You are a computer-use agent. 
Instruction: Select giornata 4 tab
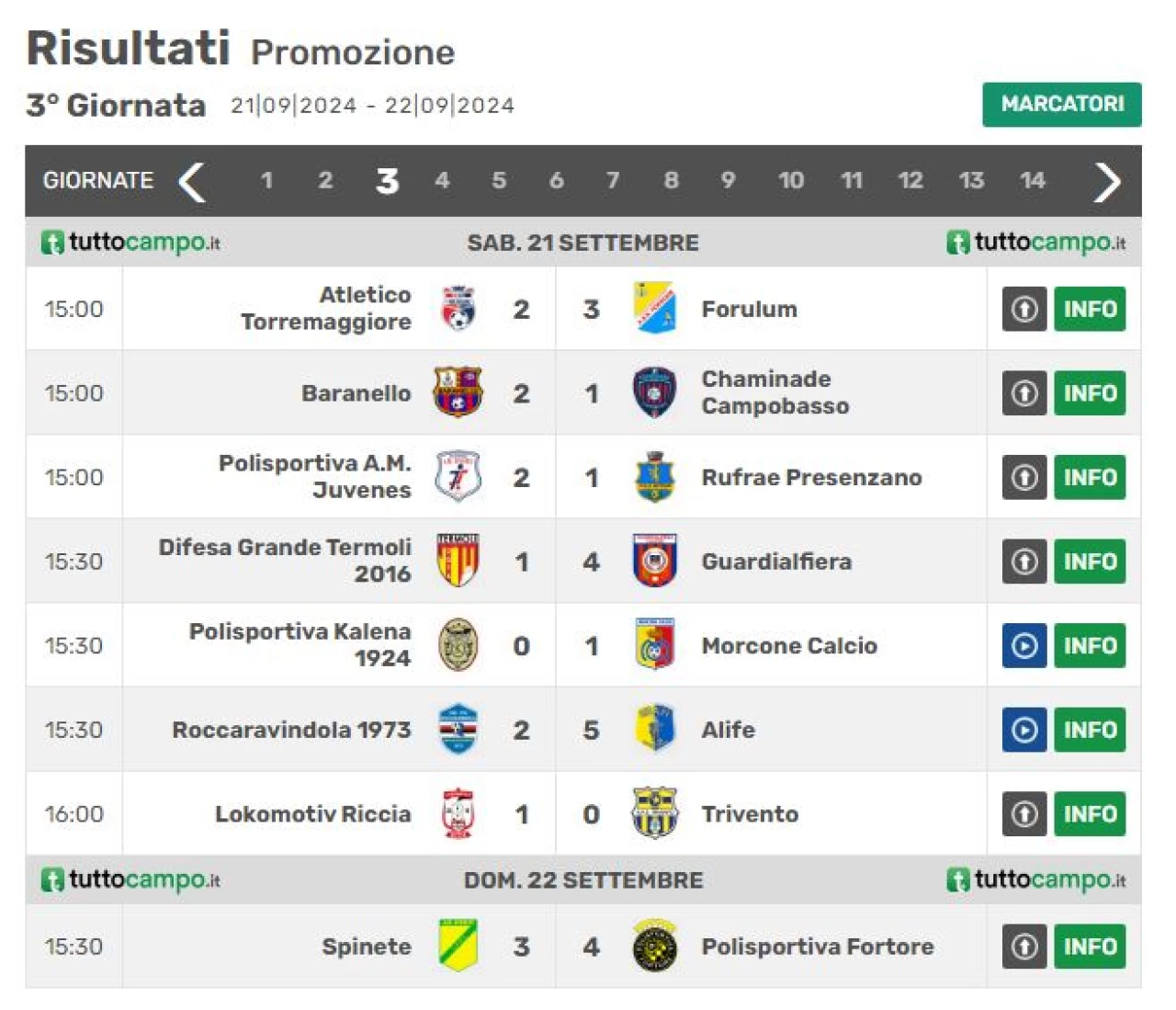(442, 181)
